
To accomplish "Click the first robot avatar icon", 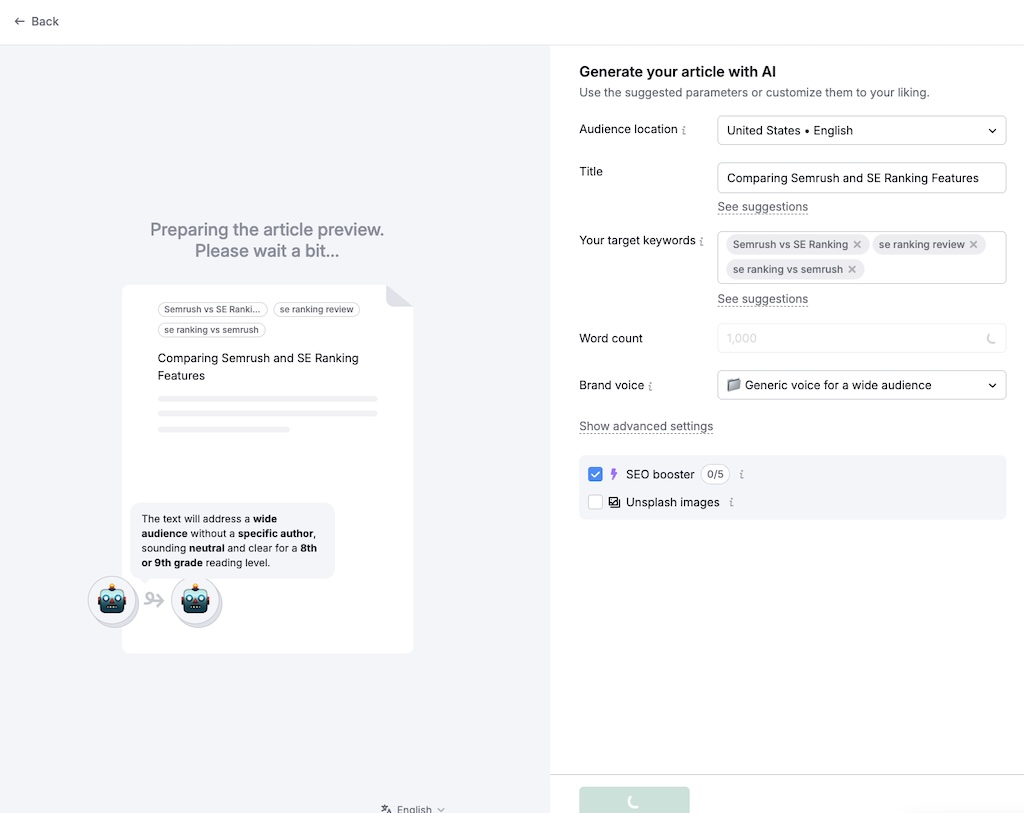I will pos(112,599).
